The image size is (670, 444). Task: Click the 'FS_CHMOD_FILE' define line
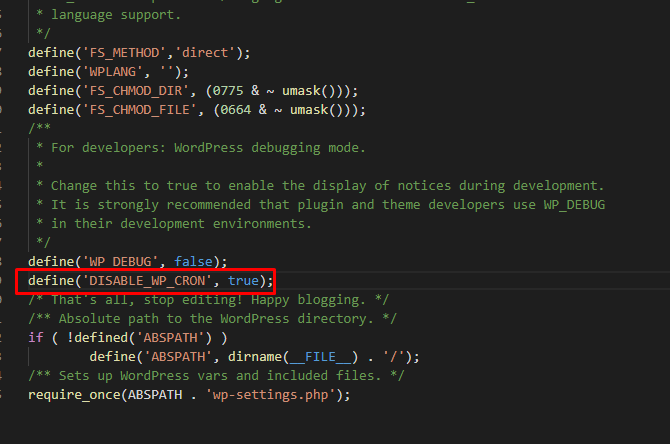pyautogui.click(x=197, y=110)
